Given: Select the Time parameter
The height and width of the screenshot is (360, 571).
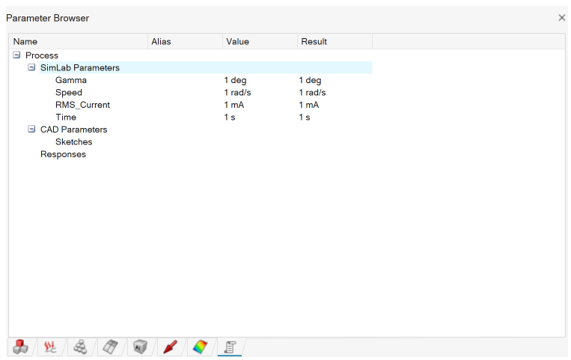Looking at the screenshot, I should click(x=66, y=117).
